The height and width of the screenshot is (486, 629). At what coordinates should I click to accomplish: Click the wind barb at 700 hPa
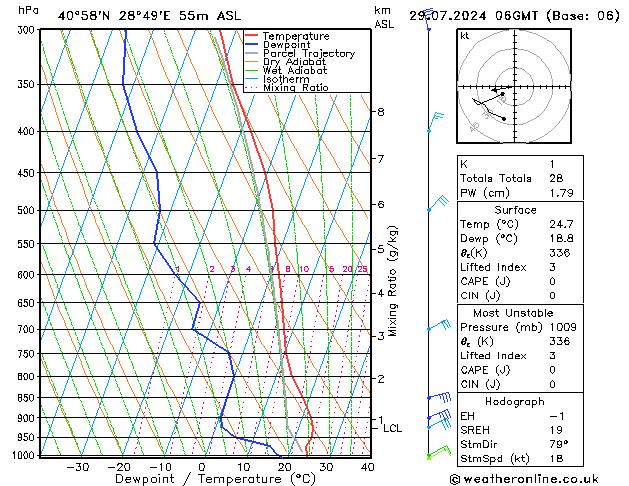click(x=439, y=324)
